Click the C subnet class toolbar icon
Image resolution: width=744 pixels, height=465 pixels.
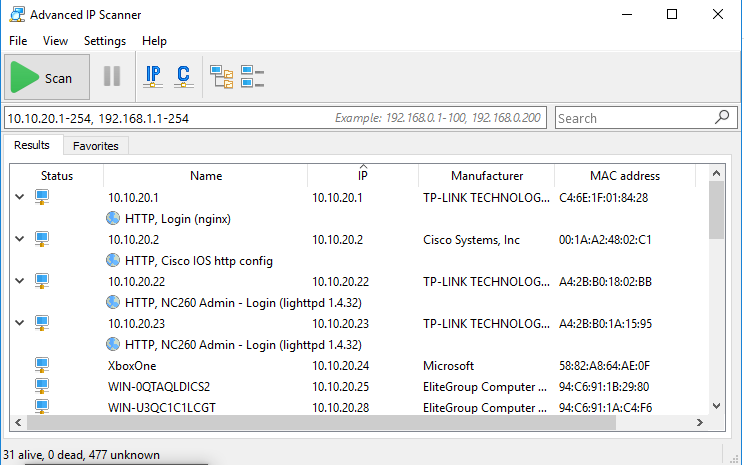point(184,76)
